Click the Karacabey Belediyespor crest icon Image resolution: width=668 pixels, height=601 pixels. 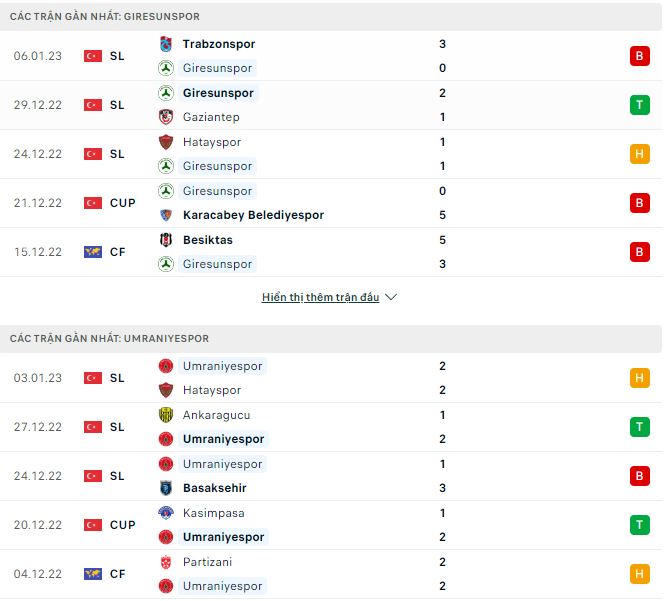pos(166,215)
